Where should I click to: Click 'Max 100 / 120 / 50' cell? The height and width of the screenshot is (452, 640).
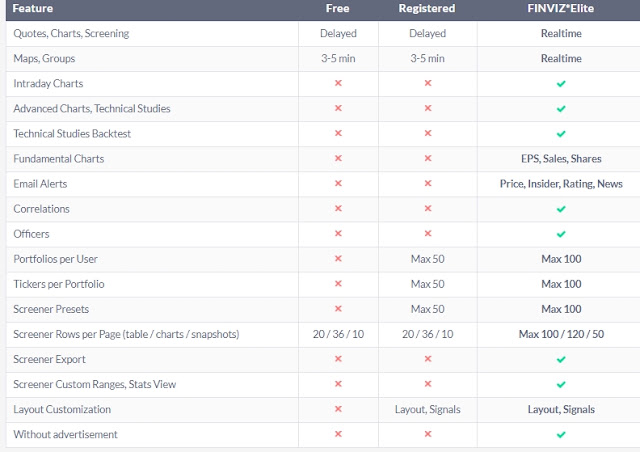click(x=561, y=334)
